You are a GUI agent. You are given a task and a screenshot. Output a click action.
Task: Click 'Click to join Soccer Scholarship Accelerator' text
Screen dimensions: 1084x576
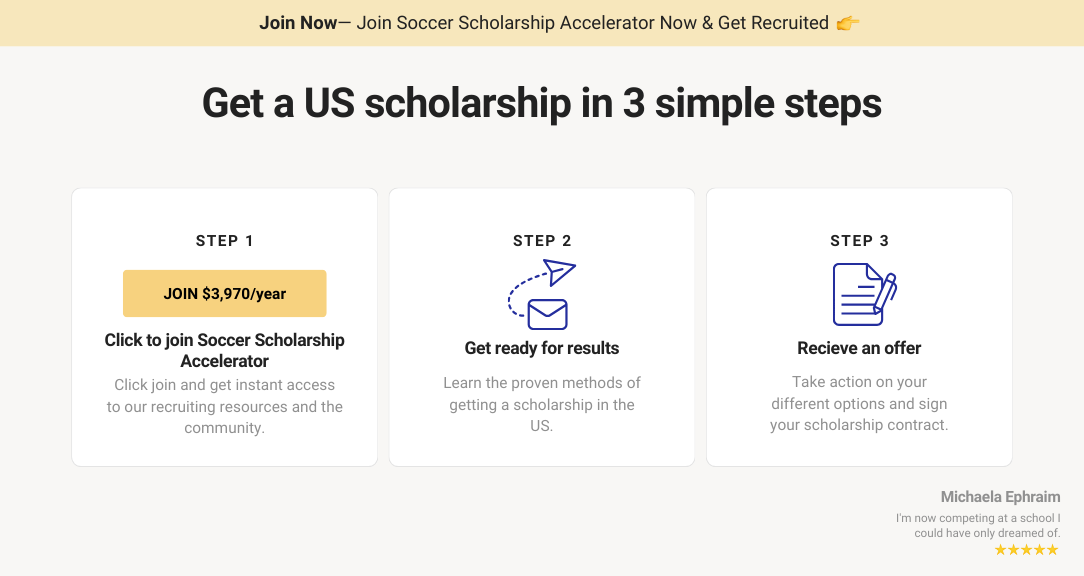pos(224,350)
